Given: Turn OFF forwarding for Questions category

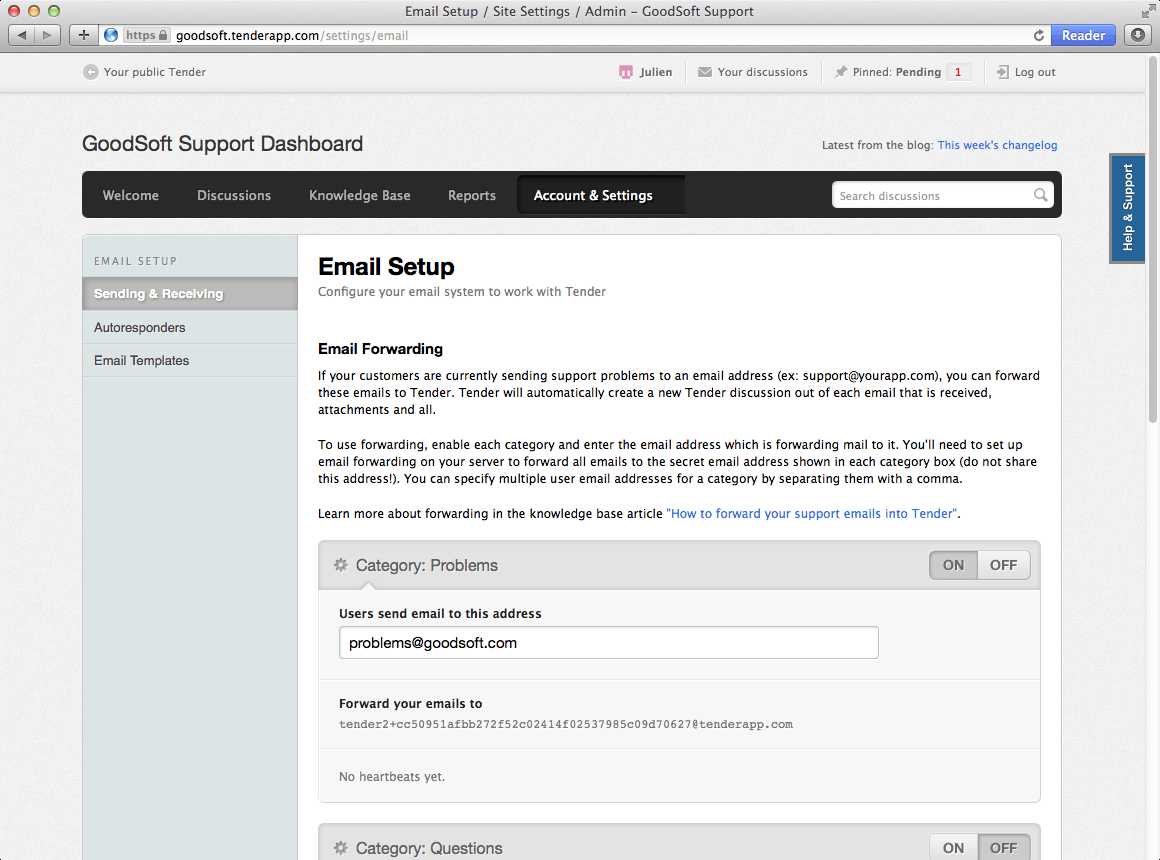Looking at the screenshot, I should tap(1003, 847).
